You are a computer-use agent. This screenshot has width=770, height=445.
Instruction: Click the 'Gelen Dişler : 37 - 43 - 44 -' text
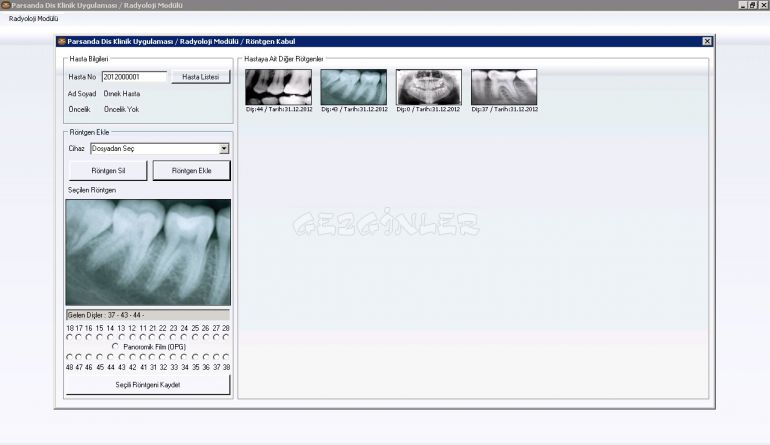coord(106,315)
